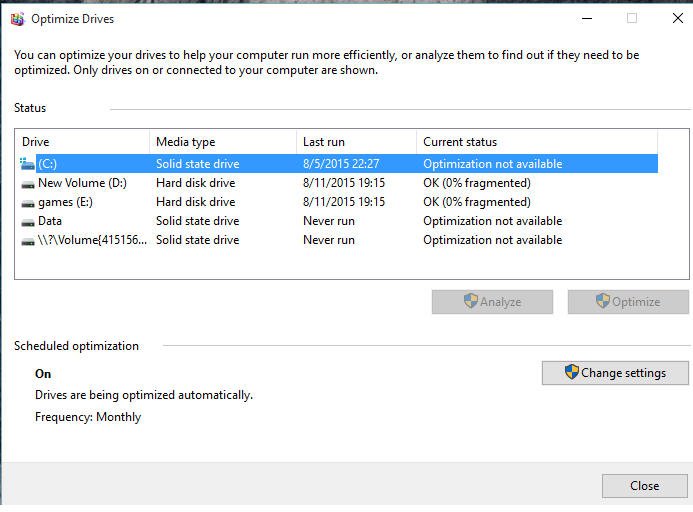Image resolution: width=693 pixels, height=512 pixels.
Task: Select the games (E:) row name
Action: [65, 202]
